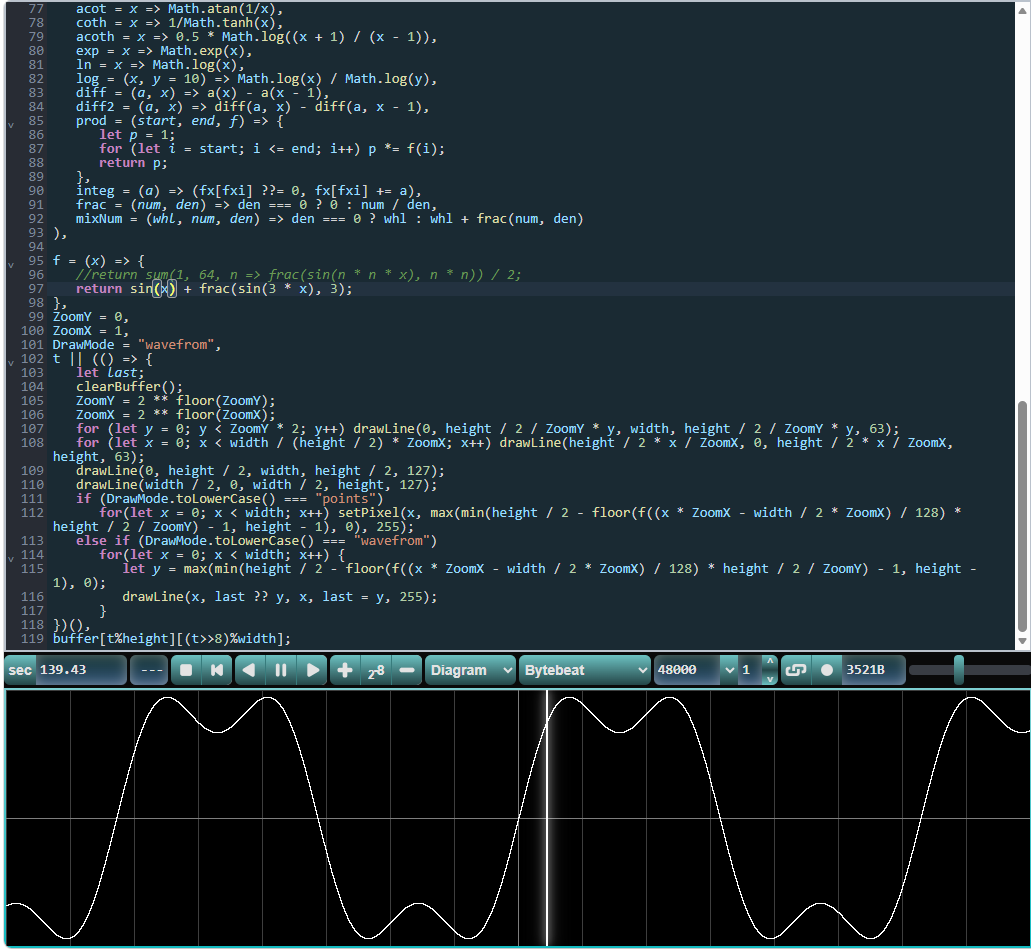The width and height of the screenshot is (1031, 949).
Task: Toggle the sec time units label
Action: tap(20, 670)
